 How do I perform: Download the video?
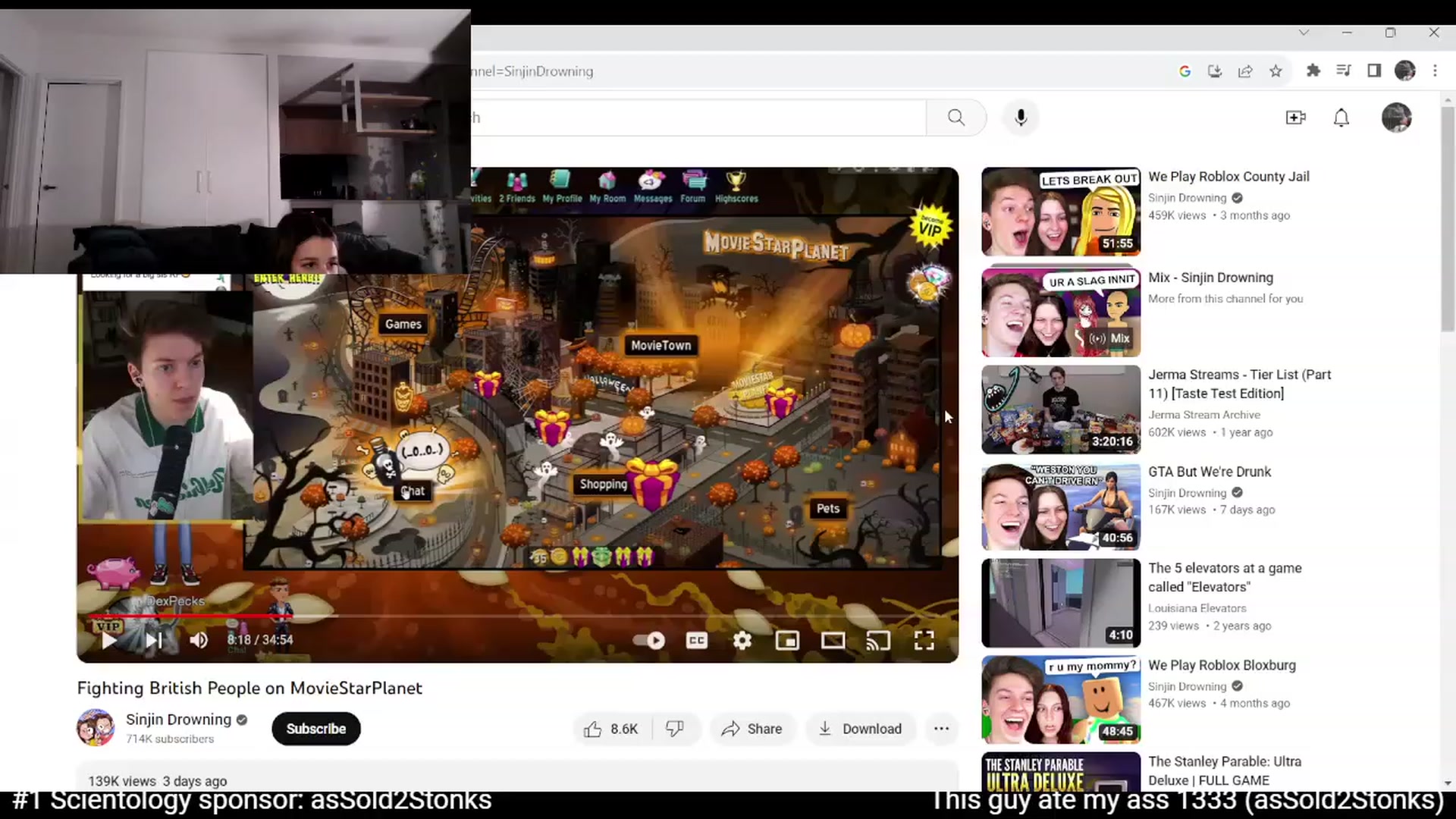coord(860,729)
